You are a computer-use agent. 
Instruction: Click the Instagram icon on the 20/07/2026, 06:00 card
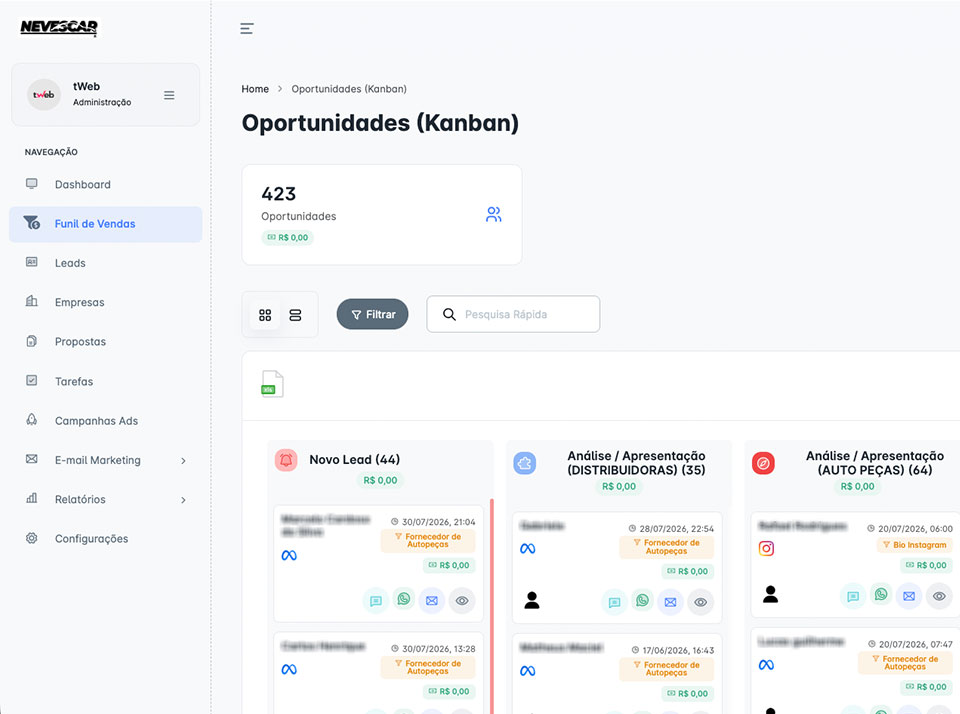click(767, 548)
